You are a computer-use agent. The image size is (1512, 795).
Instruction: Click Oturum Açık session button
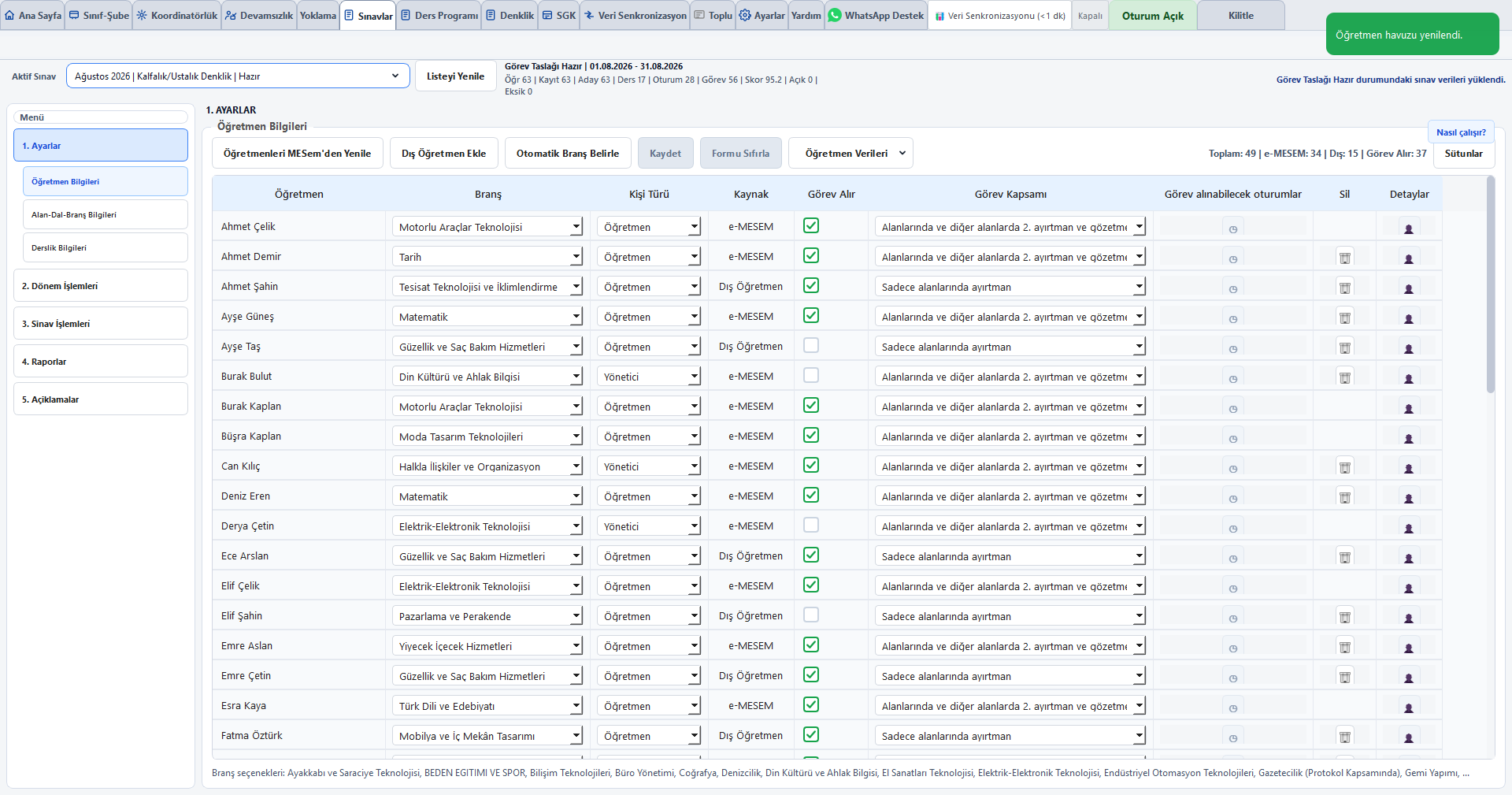click(1153, 16)
